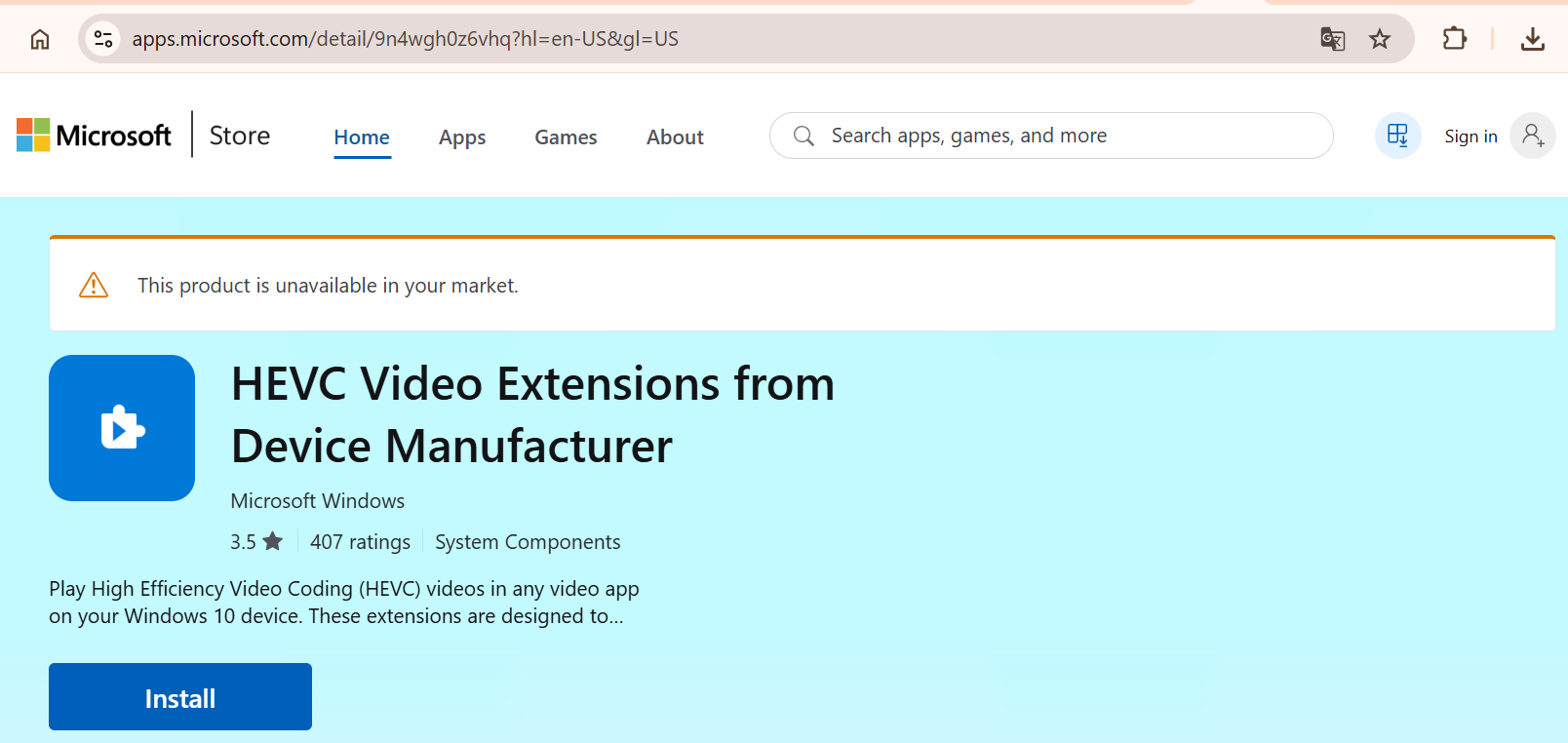
Task: Open the Apps tab
Action: (462, 137)
